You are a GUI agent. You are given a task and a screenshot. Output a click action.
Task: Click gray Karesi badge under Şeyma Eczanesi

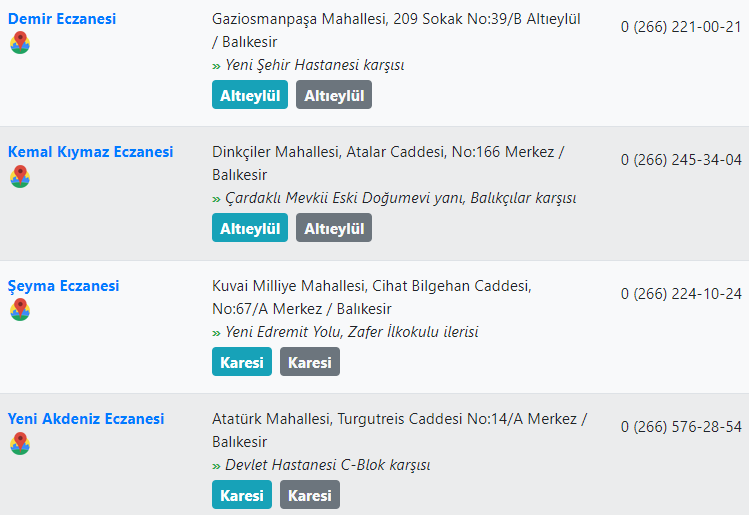pos(310,362)
